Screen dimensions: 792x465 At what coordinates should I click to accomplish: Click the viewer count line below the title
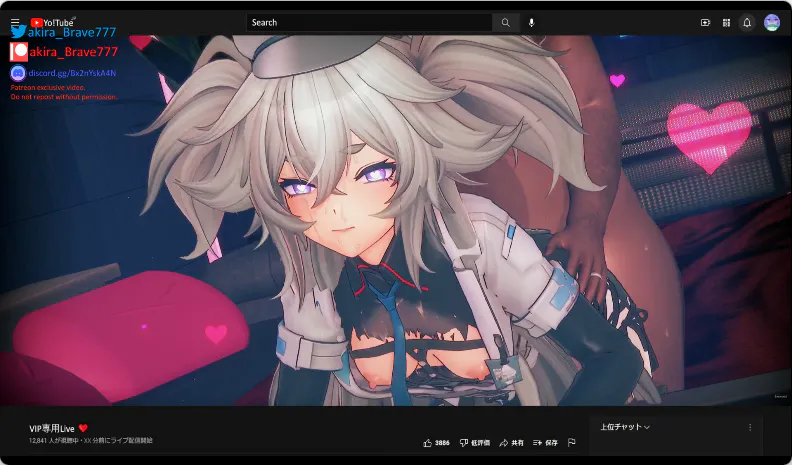(x=91, y=440)
